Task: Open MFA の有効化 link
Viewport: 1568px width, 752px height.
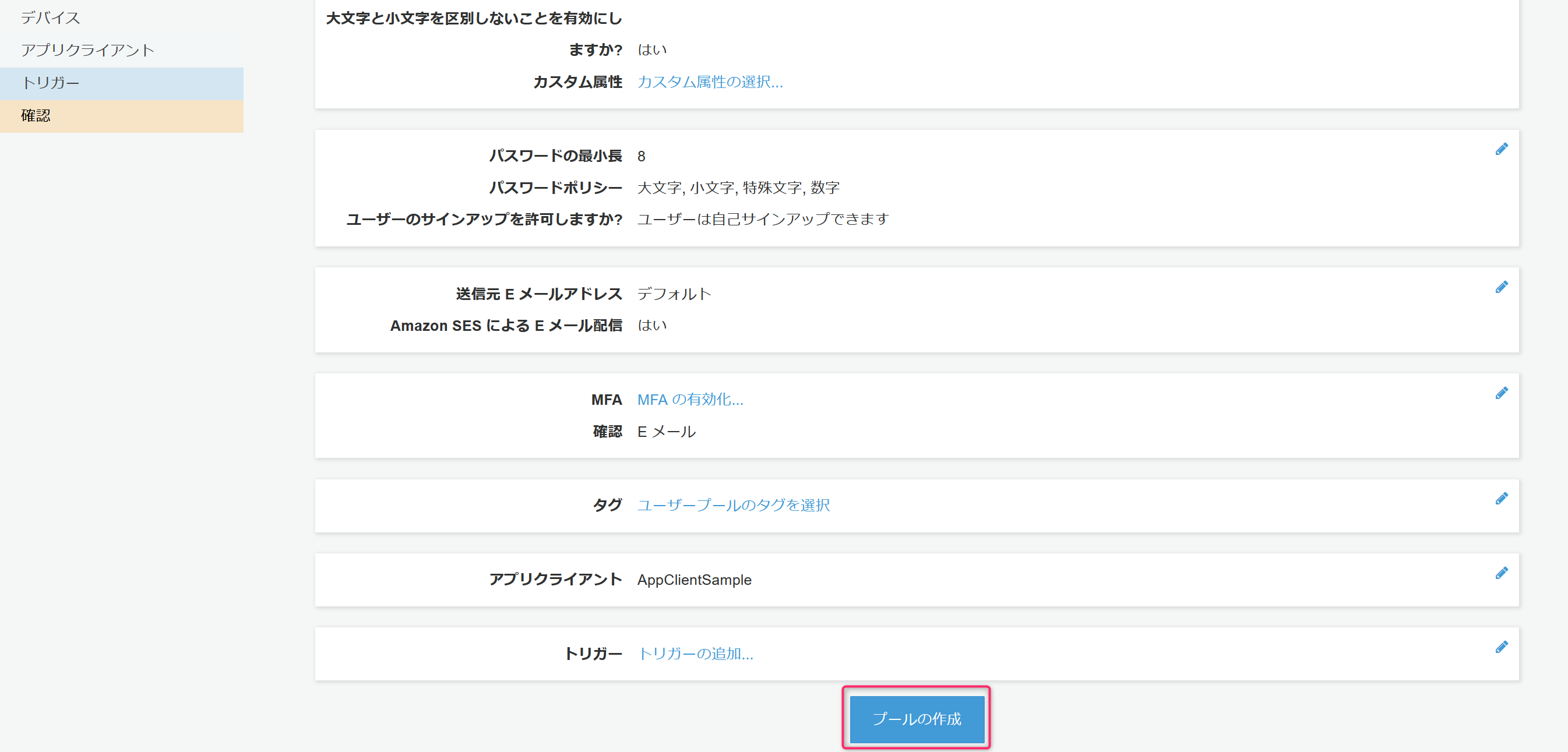Action: pyautogui.click(x=690, y=399)
